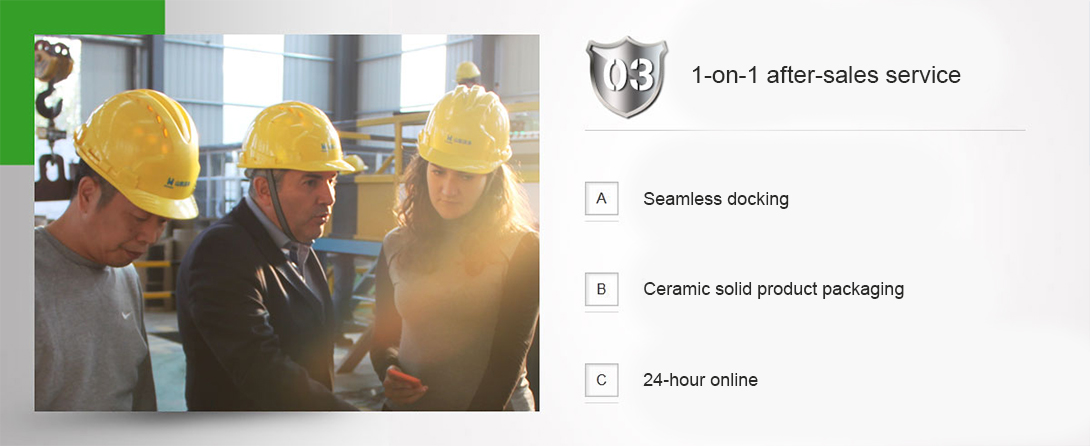This screenshot has width=1090, height=446.
Task: Click the green square corner block
Action: (x=82, y=82)
